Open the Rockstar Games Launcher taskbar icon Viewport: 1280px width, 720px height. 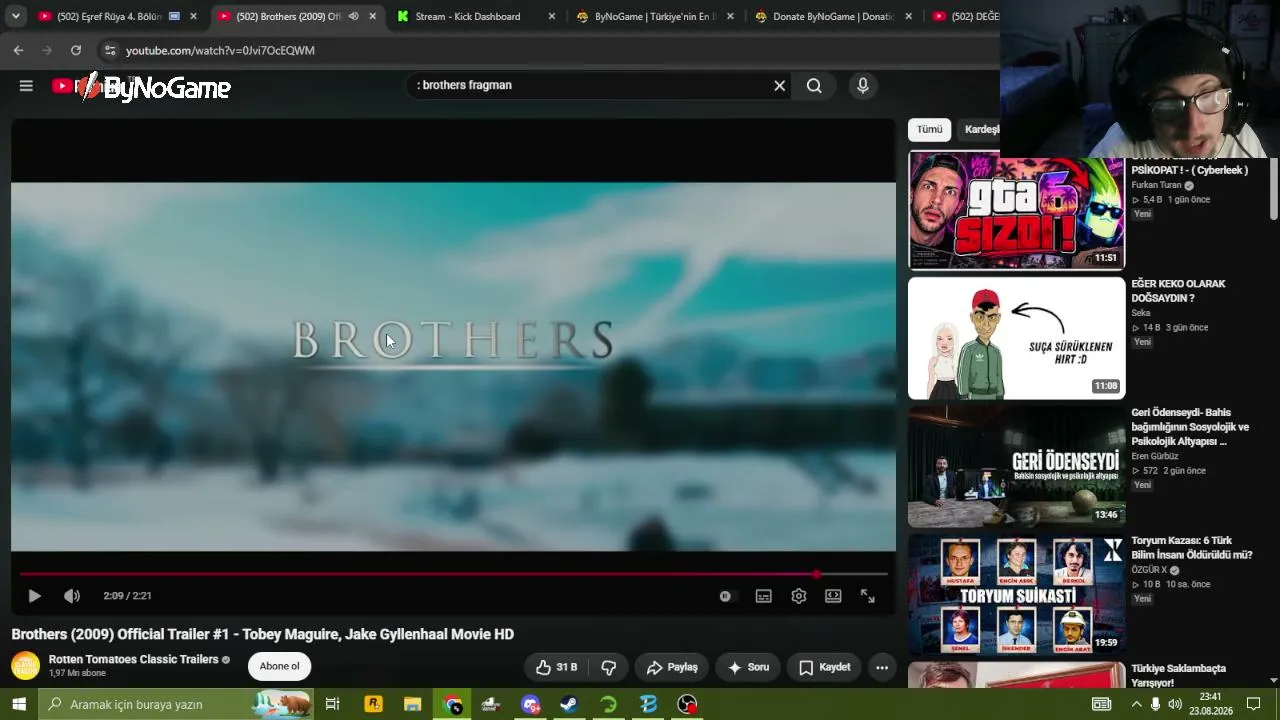tap(373, 704)
